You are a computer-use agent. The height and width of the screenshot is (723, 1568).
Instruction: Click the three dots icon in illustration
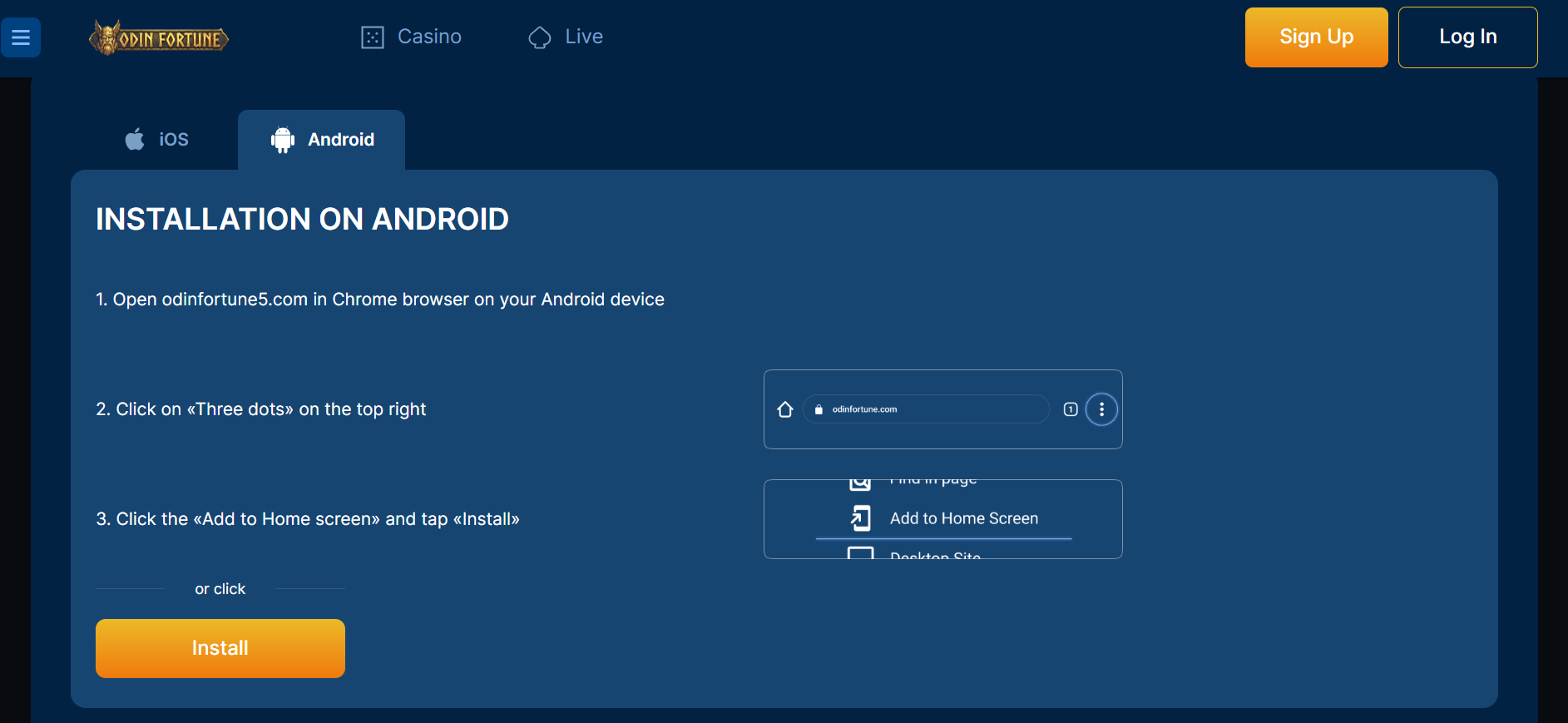(1101, 409)
